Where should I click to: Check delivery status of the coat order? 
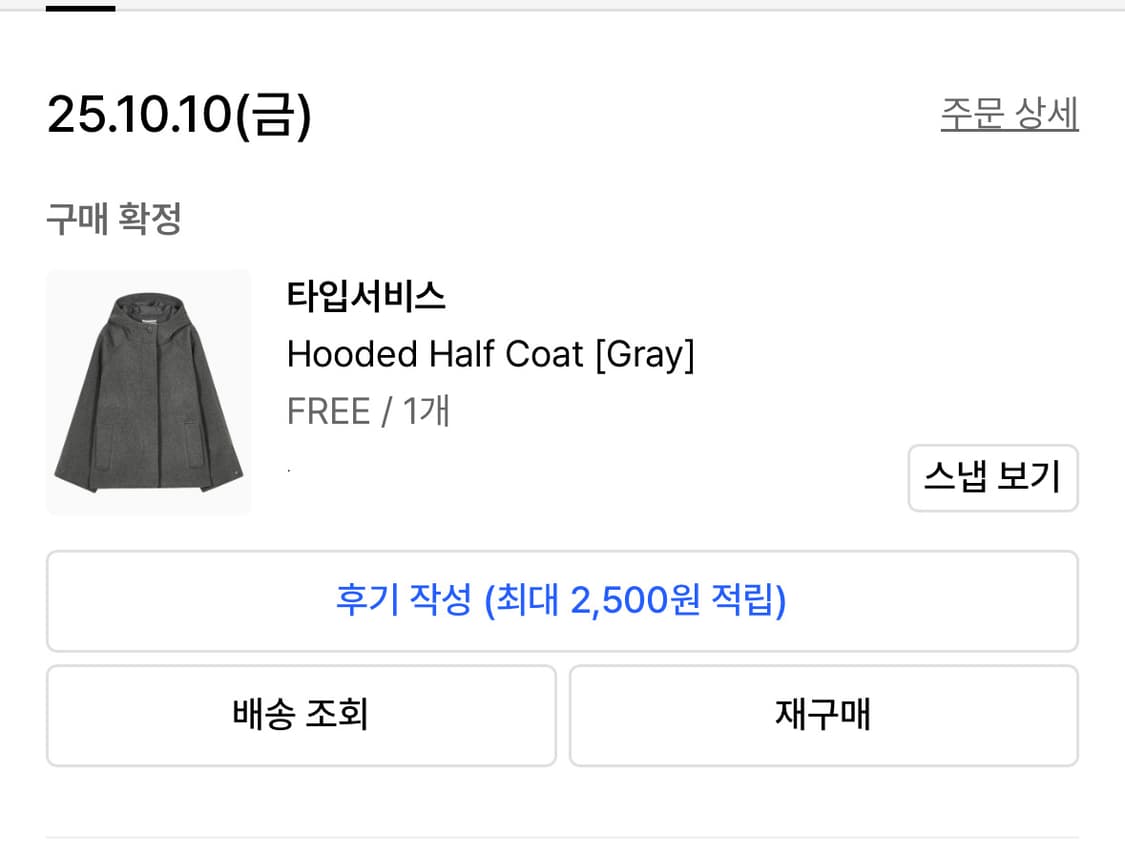[301, 715]
